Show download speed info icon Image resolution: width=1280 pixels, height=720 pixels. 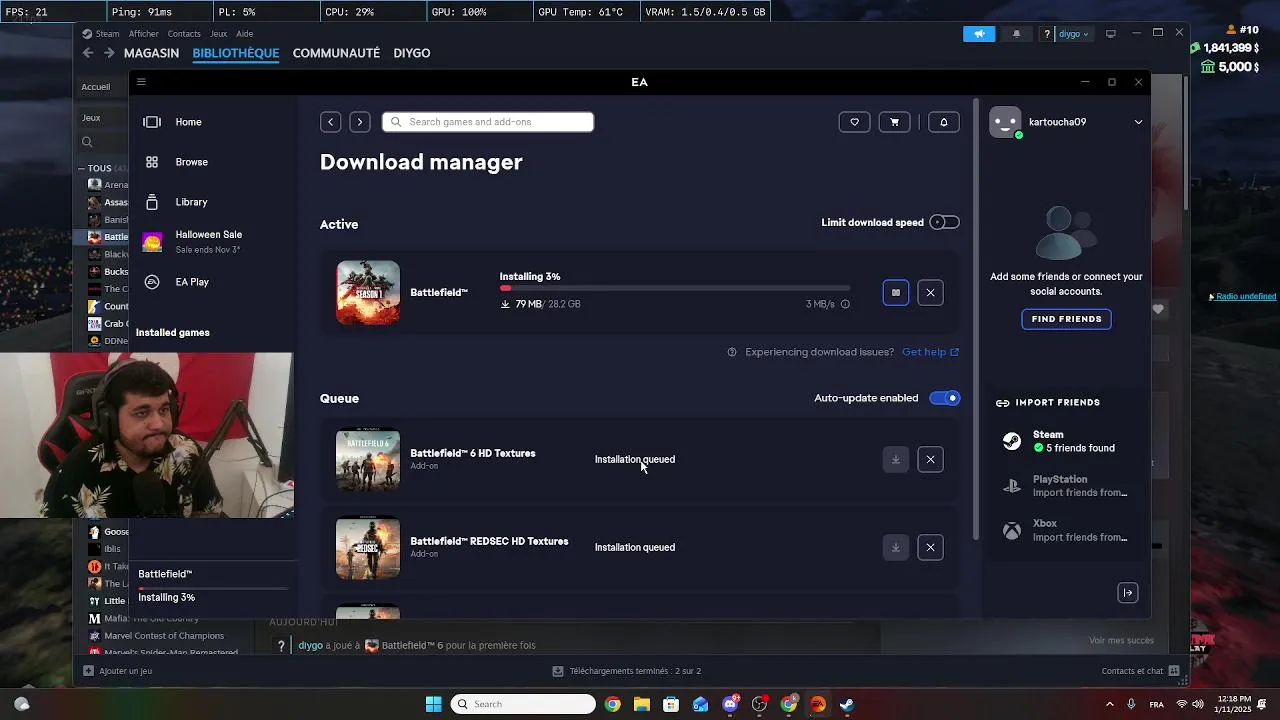tap(845, 304)
